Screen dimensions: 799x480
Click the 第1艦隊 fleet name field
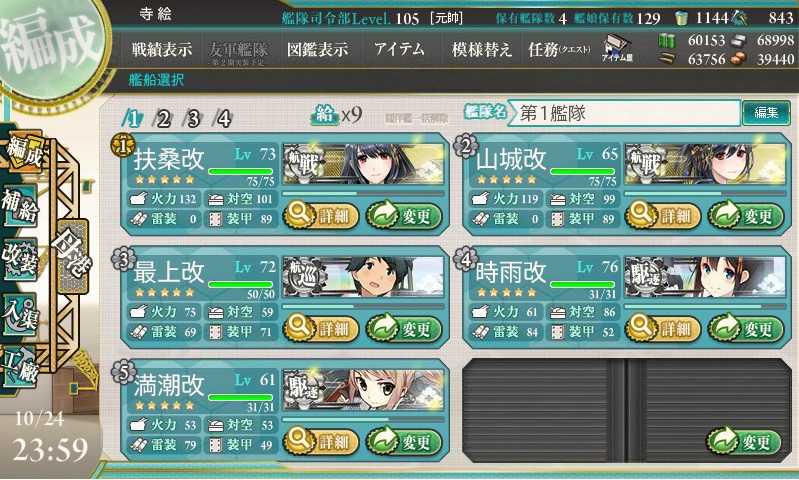[624, 113]
